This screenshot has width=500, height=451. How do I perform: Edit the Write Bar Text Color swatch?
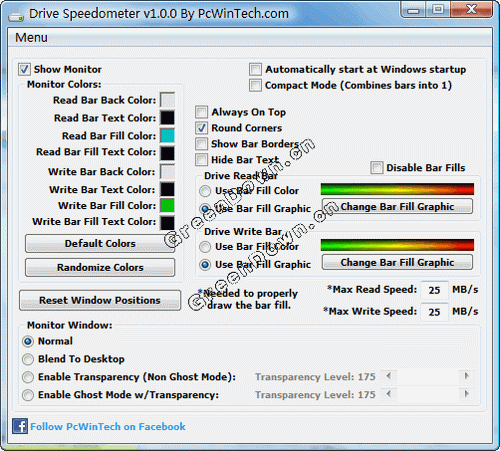click(x=167, y=189)
